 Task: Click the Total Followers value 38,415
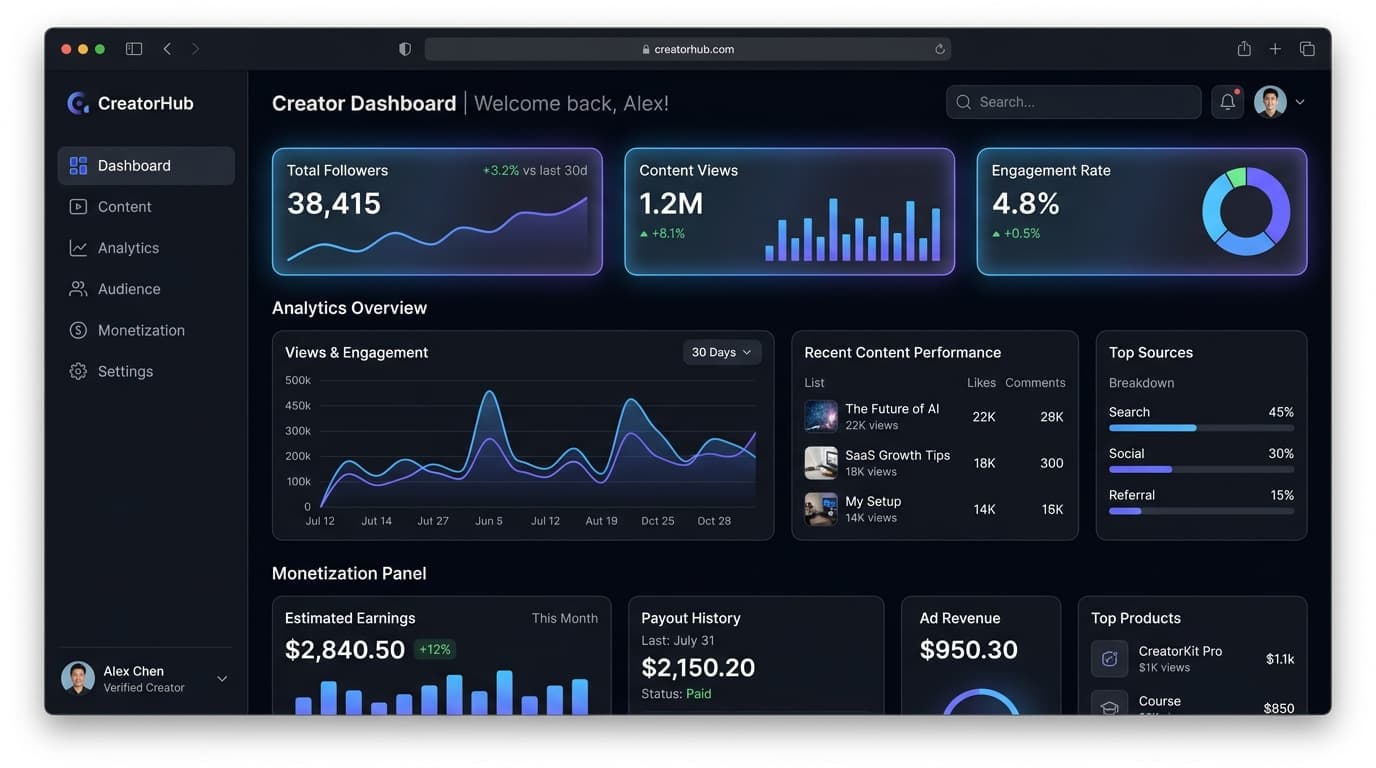pyautogui.click(x=334, y=203)
